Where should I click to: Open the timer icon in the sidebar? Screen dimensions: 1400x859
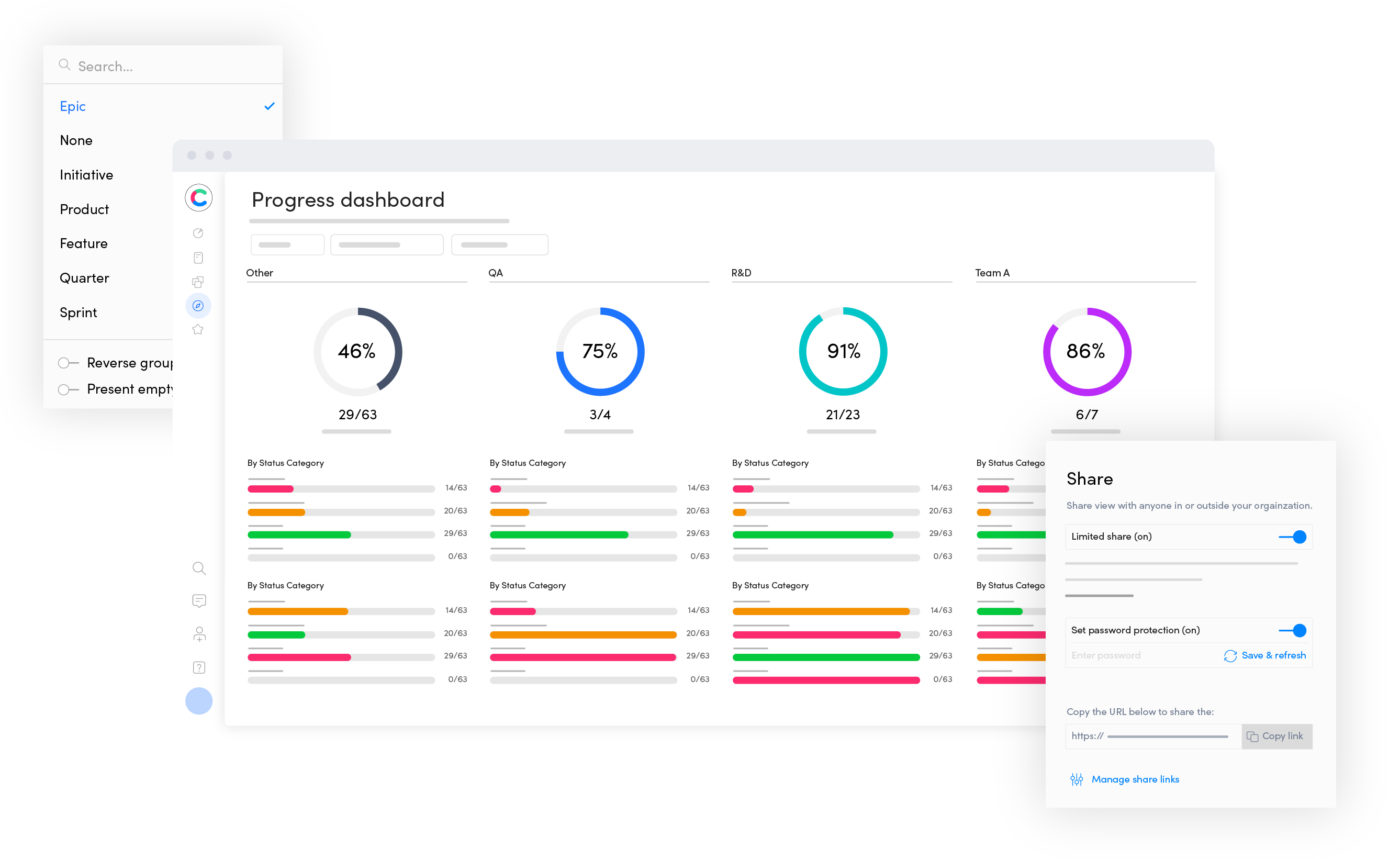[198, 232]
